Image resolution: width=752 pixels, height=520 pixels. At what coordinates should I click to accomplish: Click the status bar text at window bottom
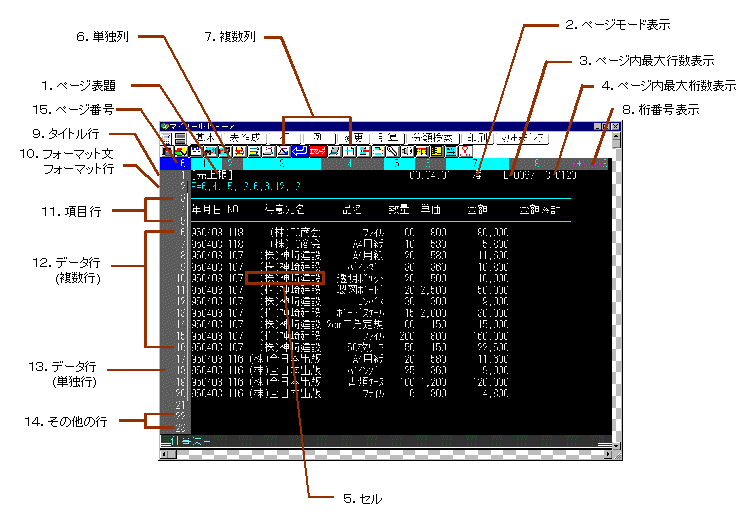(x=191, y=441)
